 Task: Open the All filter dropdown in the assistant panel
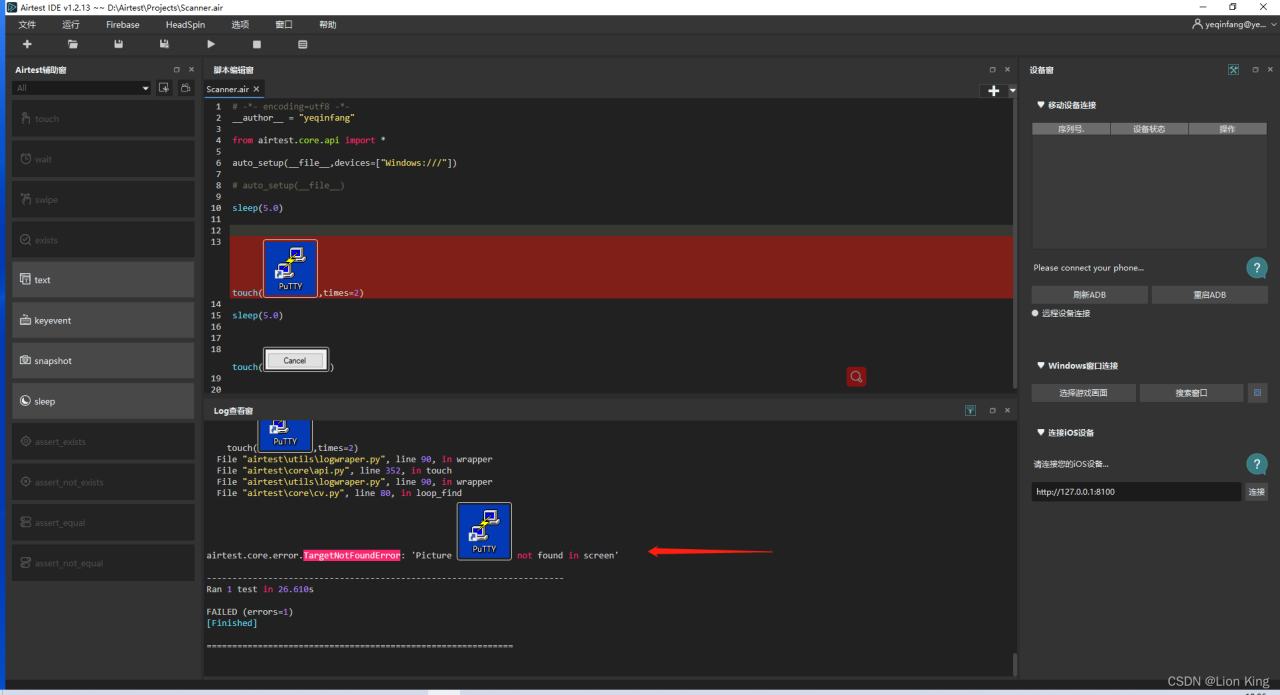point(82,88)
